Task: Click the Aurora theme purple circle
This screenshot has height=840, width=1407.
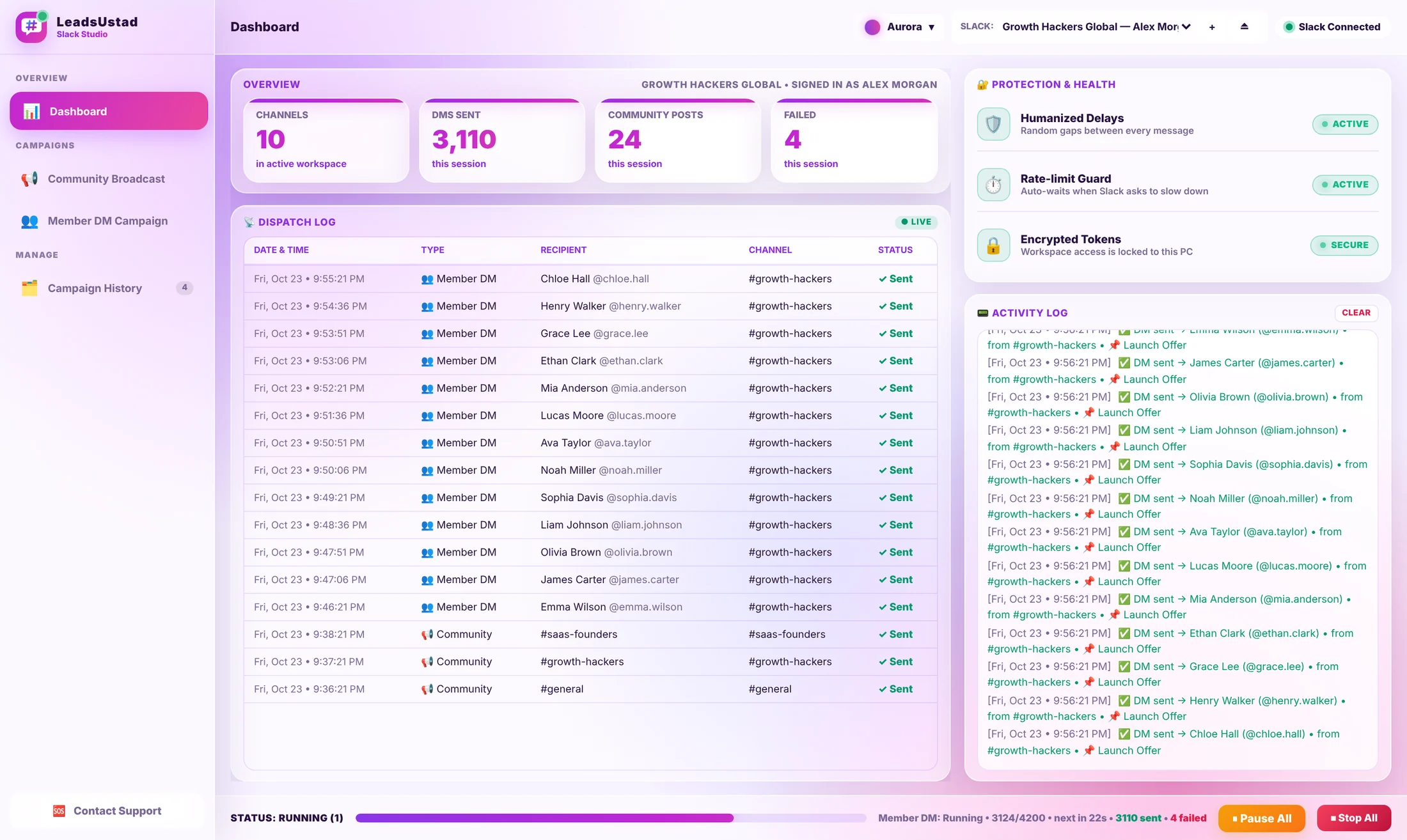Action: (872, 27)
